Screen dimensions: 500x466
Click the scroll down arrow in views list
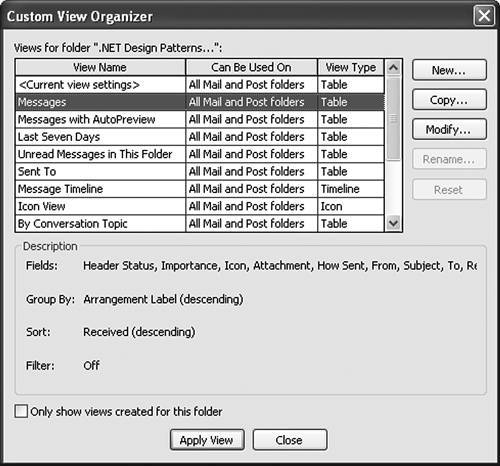[x=393, y=223]
